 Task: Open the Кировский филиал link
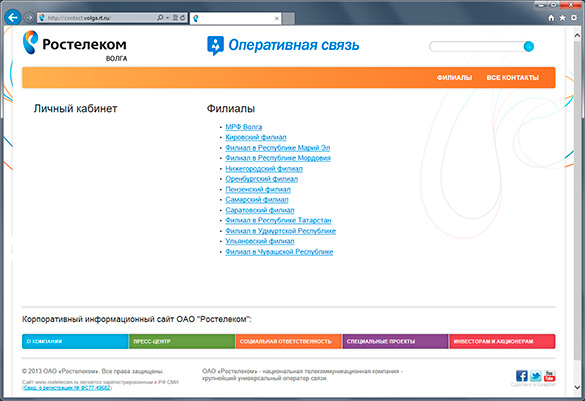(256, 137)
